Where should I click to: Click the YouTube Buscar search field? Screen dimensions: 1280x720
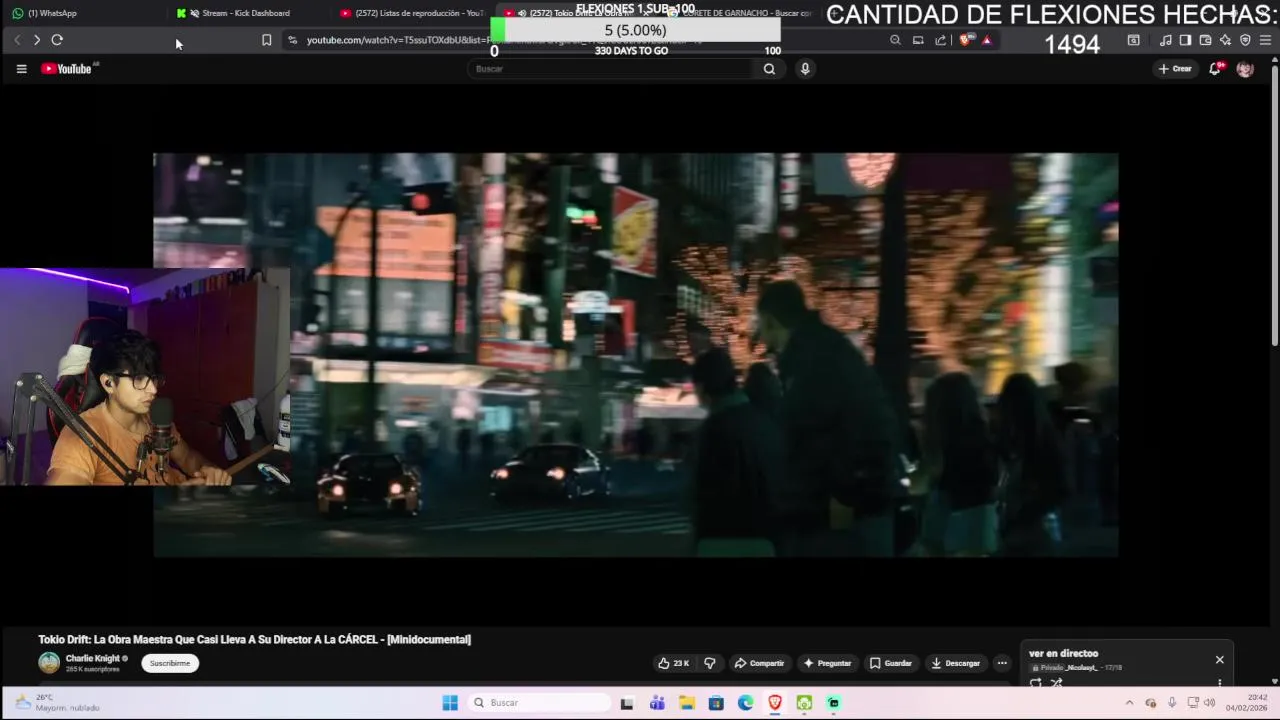coord(612,69)
